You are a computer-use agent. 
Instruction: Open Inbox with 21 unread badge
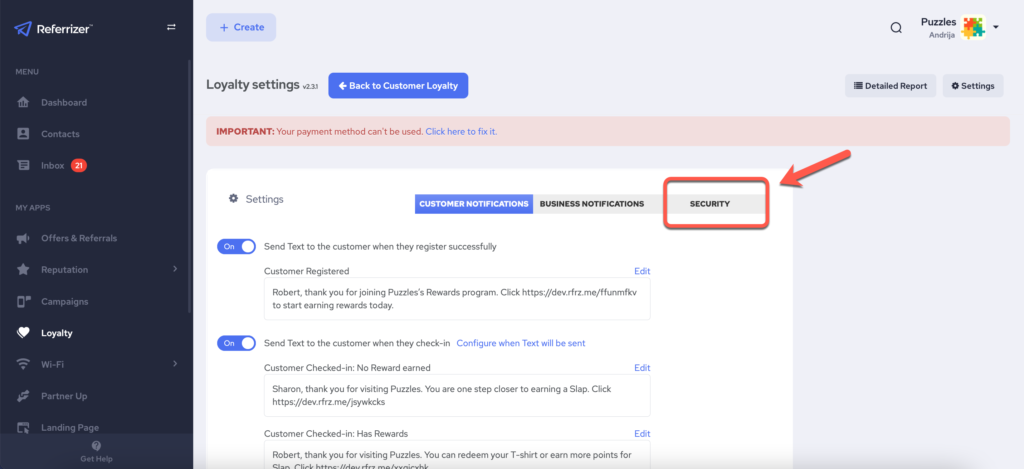(x=52, y=166)
